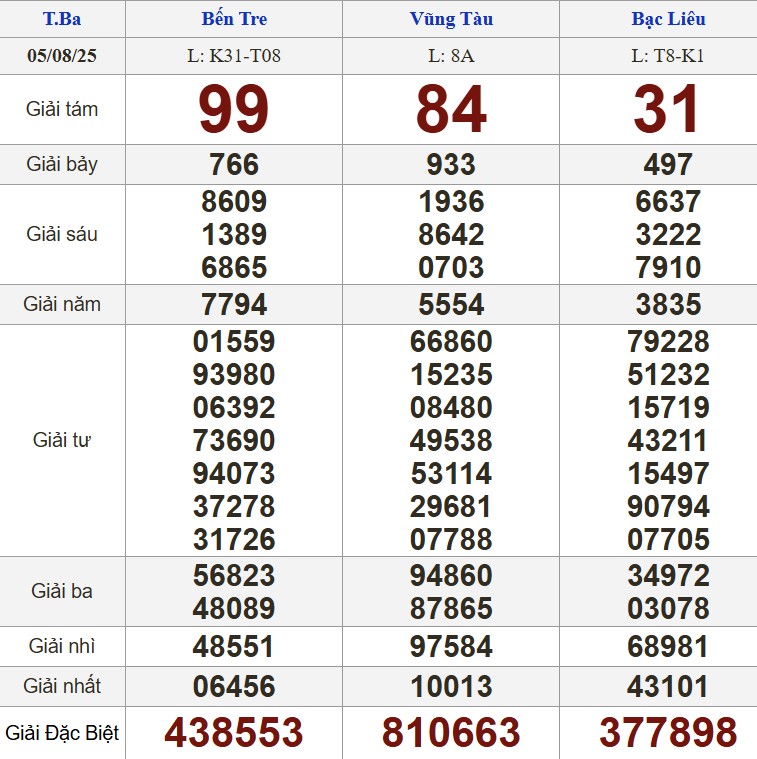
Task: Click Bến Tre seventh prize number 766
Action: click(x=234, y=164)
